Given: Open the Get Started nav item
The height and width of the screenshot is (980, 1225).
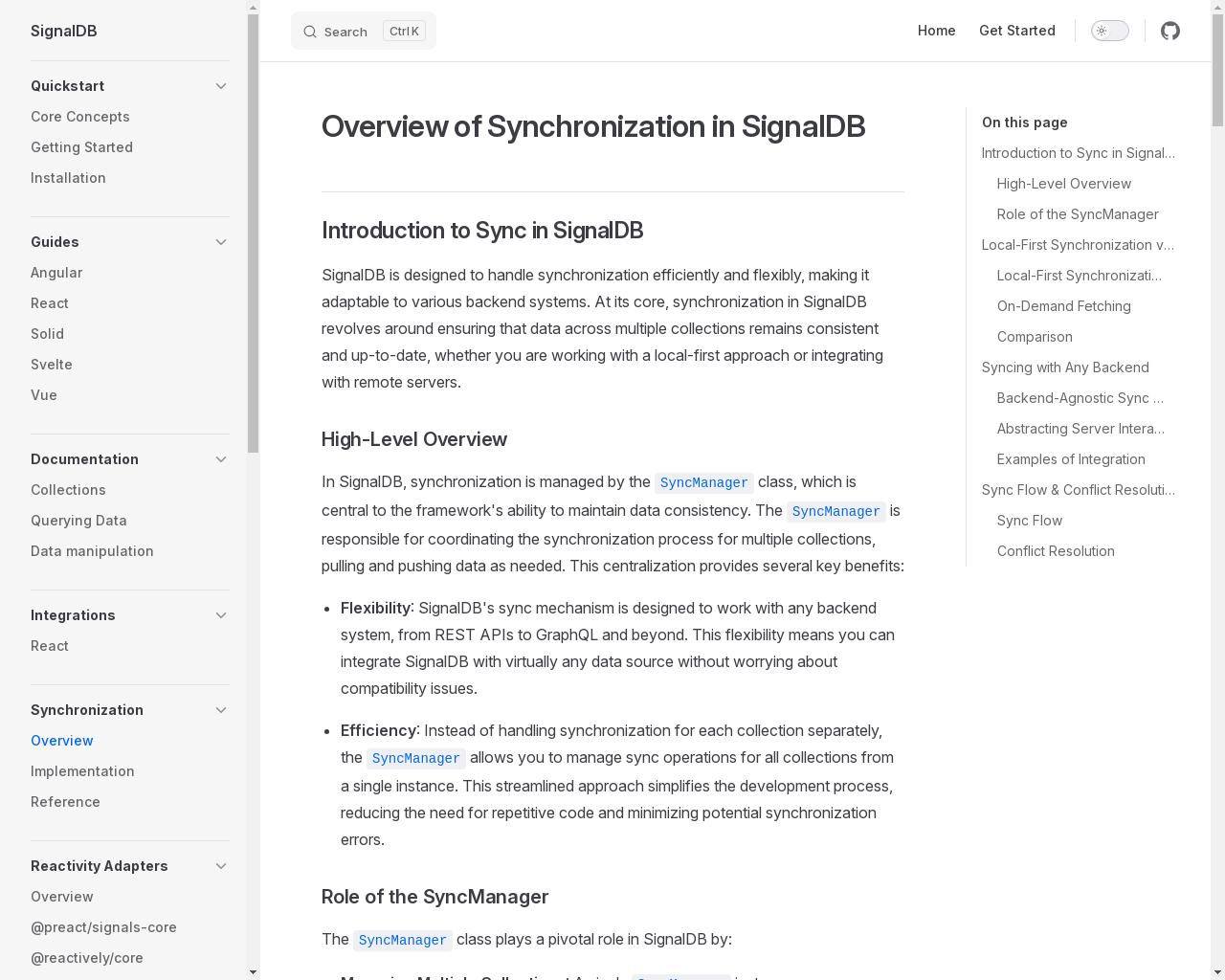Looking at the screenshot, I should (x=1016, y=31).
